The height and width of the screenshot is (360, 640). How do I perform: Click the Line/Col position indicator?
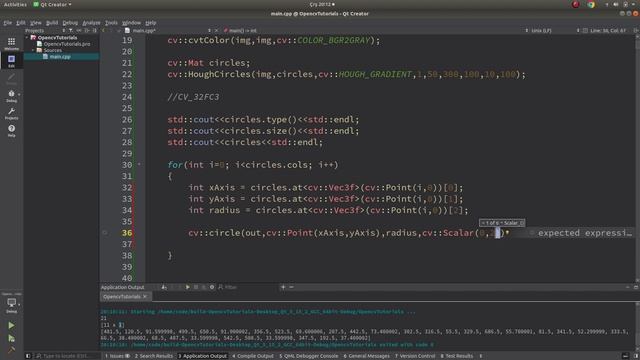608,31
